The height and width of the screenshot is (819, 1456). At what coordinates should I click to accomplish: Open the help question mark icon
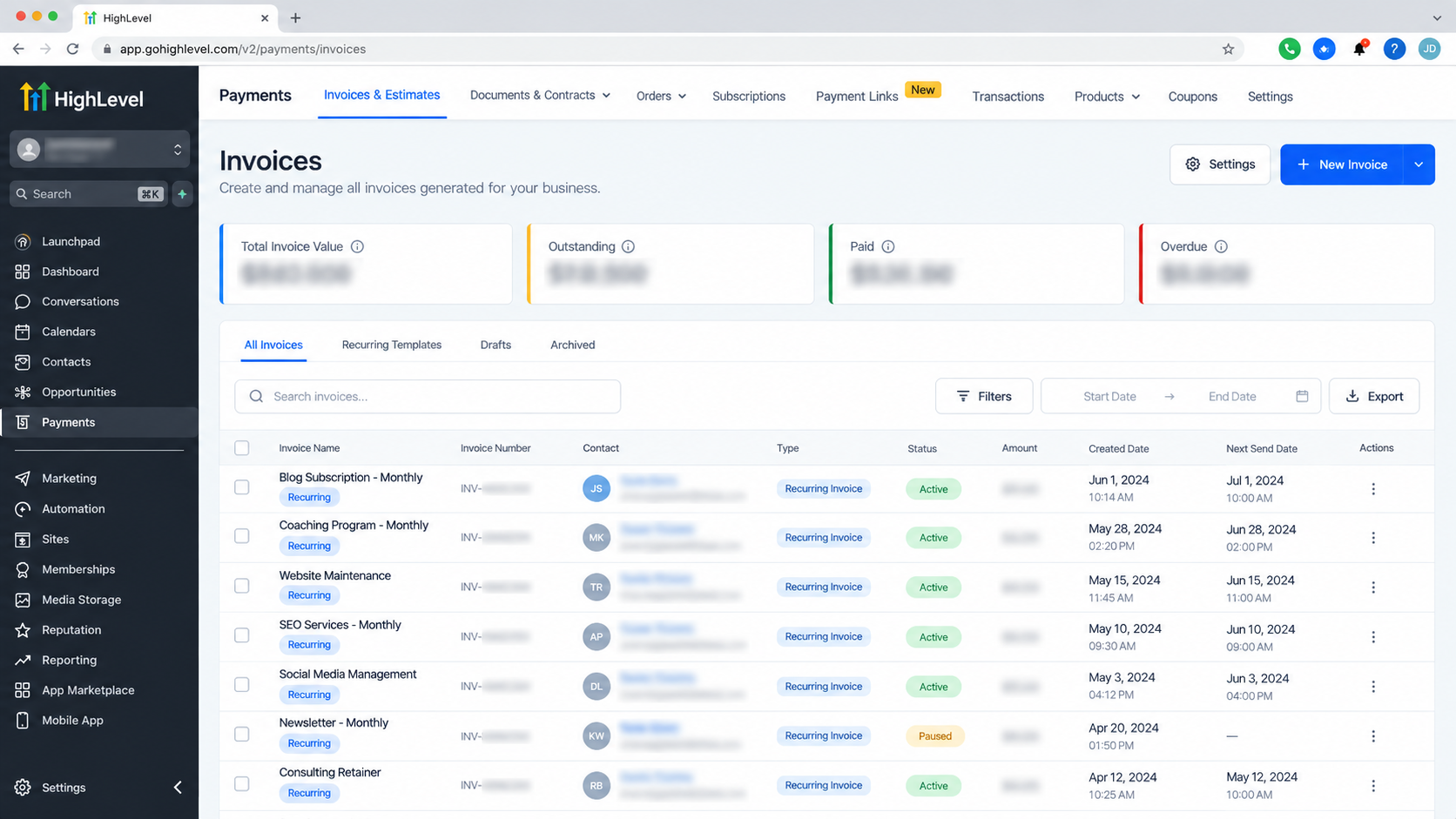tap(1394, 49)
